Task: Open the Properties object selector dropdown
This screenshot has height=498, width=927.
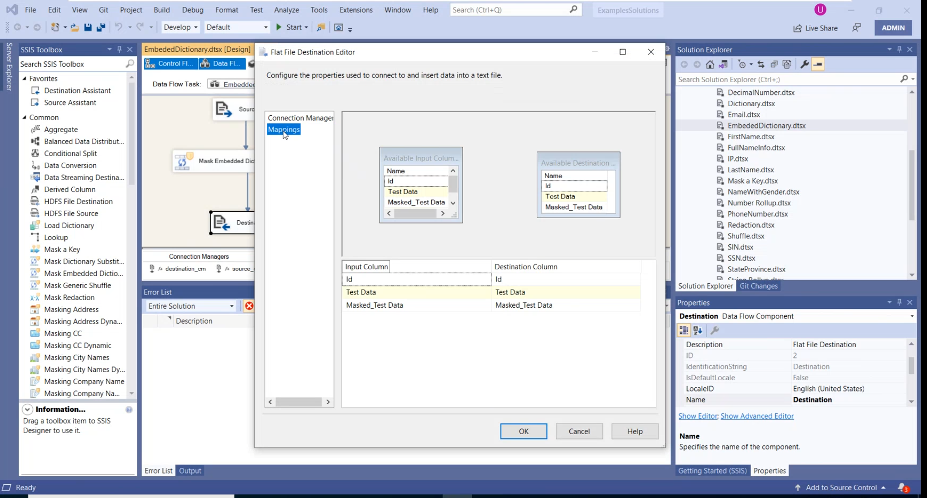Action: [x=912, y=316]
